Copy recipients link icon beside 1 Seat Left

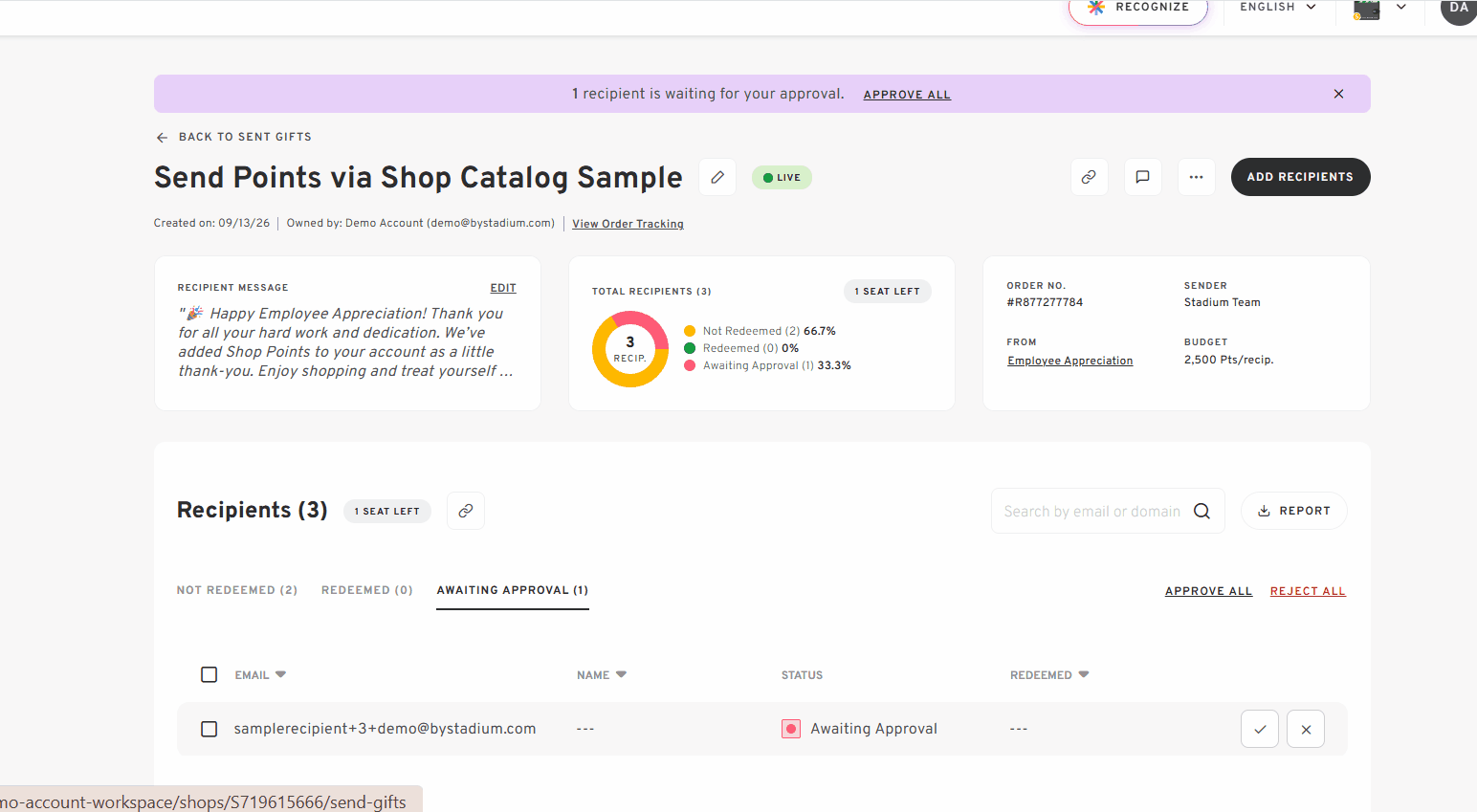click(466, 511)
